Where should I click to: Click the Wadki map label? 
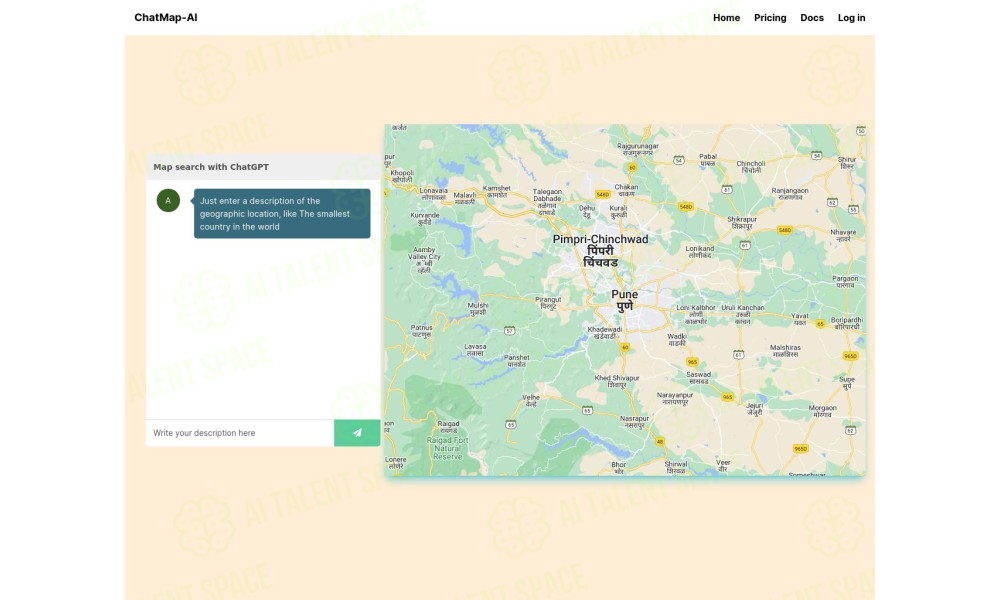click(677, 339)
